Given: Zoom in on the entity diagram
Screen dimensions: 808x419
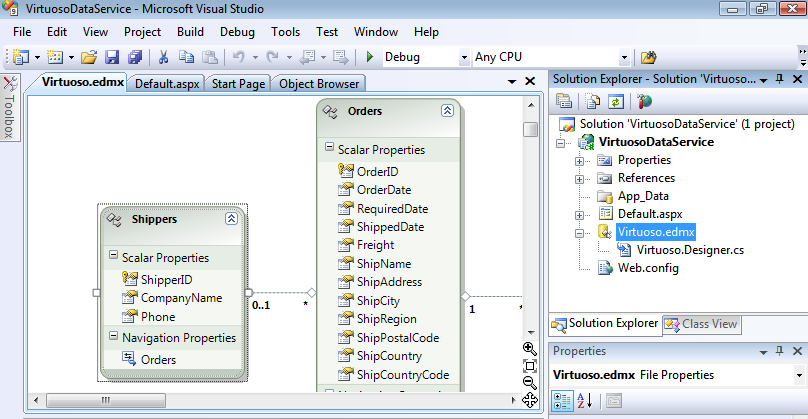Looking at the screenshot, I should [530, 349].
